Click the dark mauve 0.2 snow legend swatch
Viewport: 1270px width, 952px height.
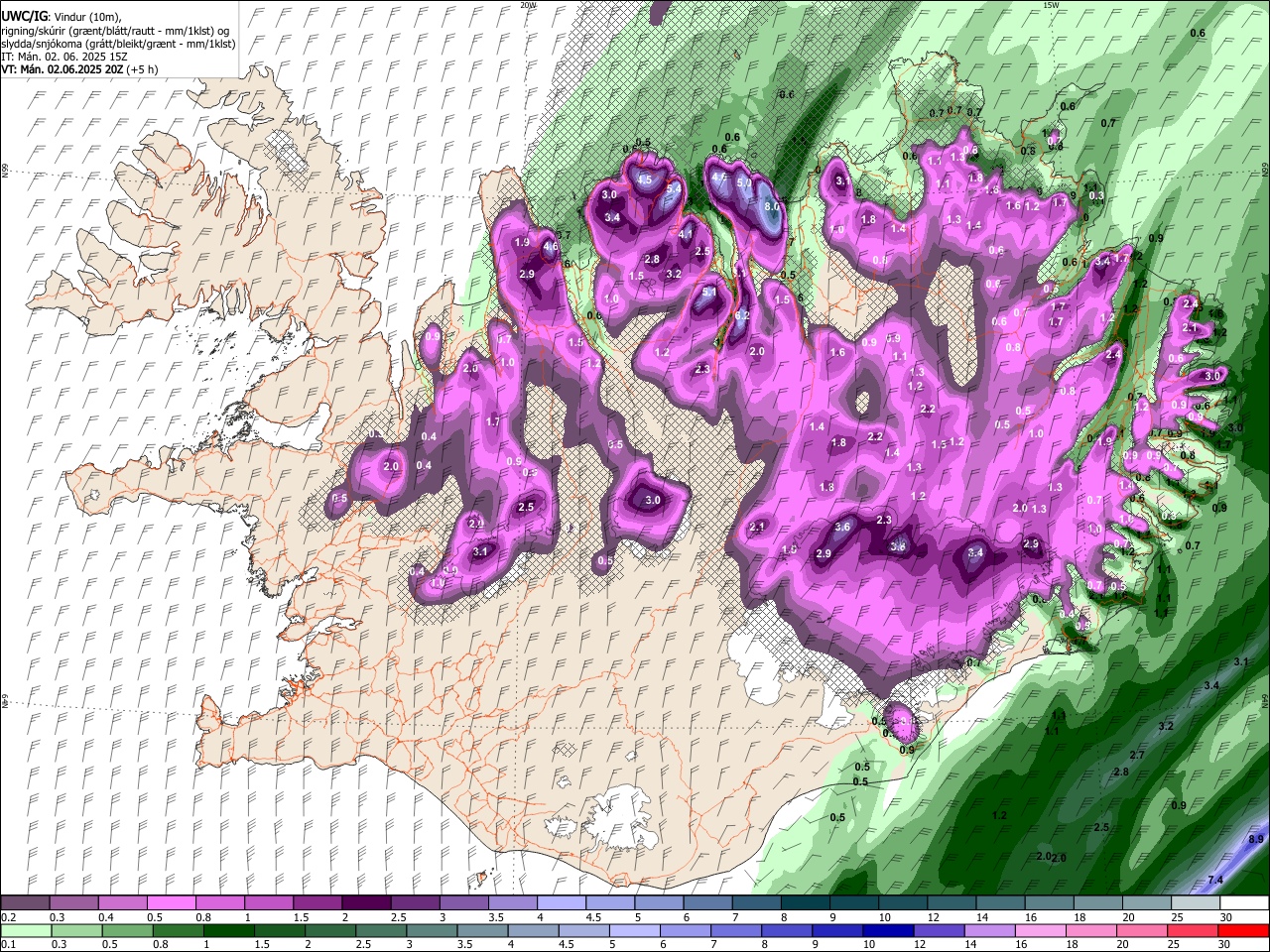click(x=26, y=903)
